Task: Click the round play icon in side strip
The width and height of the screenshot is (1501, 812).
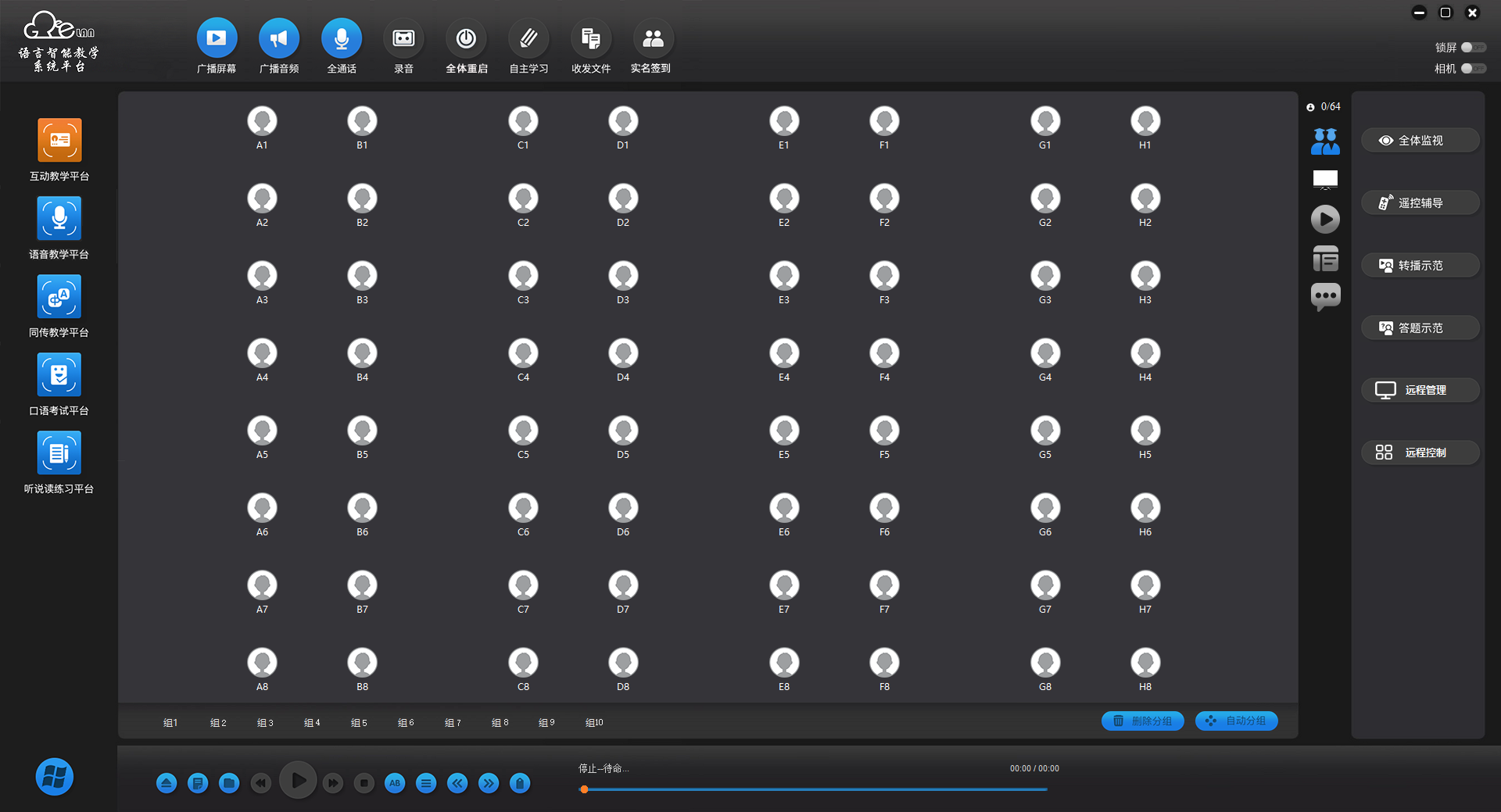Action: [1325, 219]
